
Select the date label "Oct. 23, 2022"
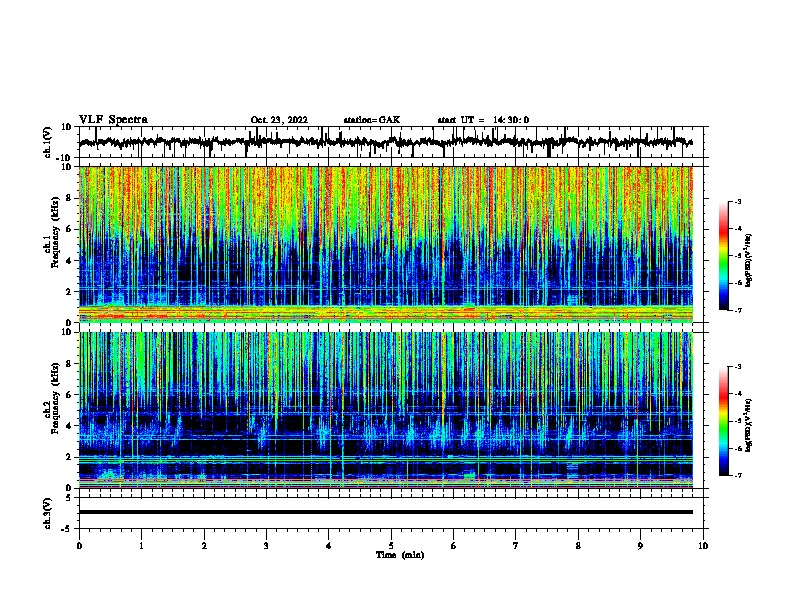click(279, 120)
